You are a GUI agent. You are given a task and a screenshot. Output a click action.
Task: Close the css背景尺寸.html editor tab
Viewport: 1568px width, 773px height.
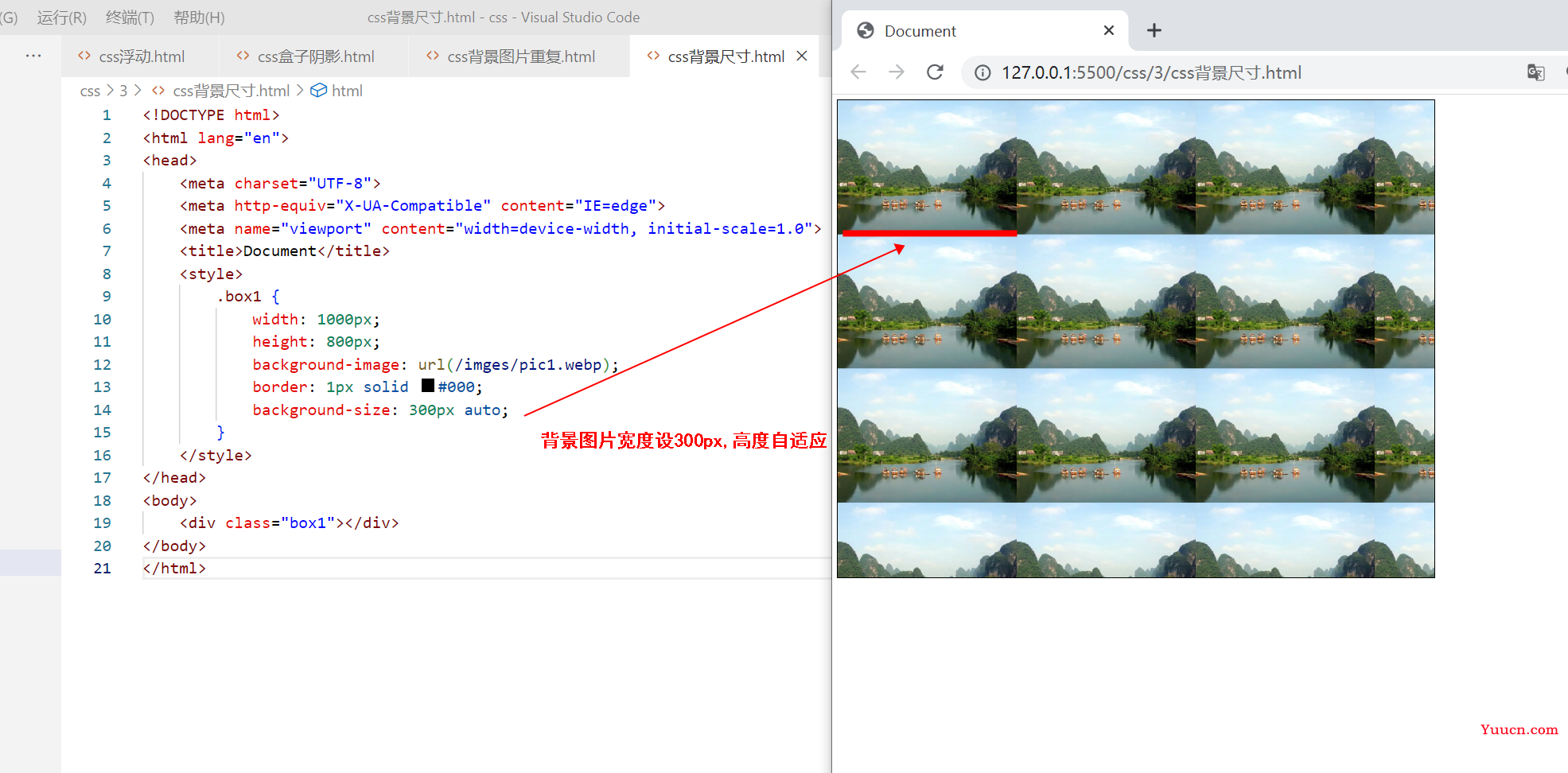[802, 56]
